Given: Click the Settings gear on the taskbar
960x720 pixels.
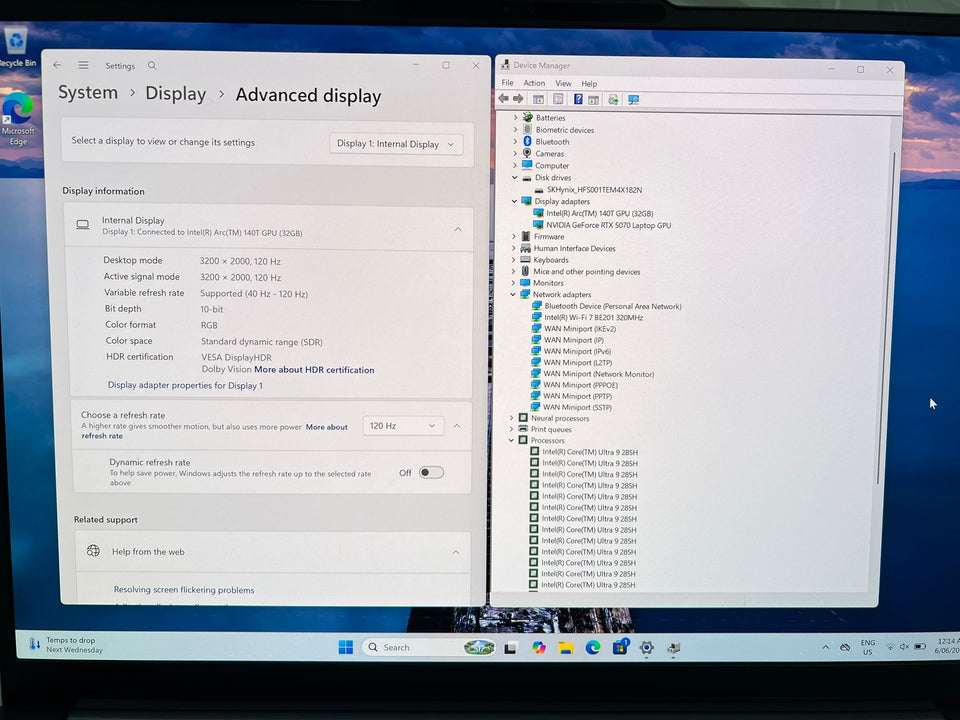Looking at the screenshot, I should pos(647,648).
